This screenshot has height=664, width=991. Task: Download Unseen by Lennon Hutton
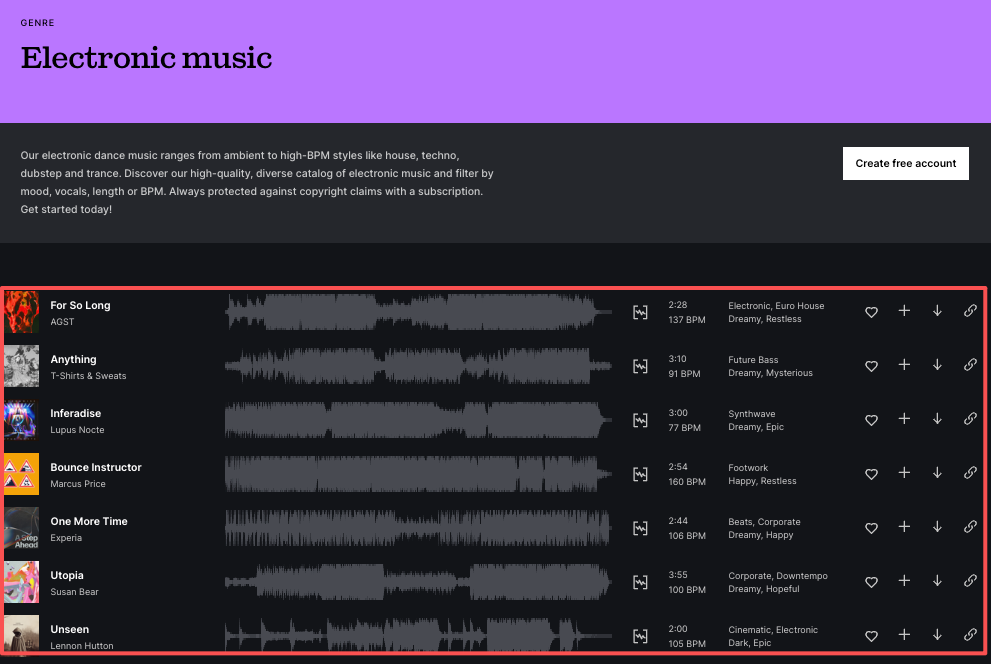click(937, 635)
